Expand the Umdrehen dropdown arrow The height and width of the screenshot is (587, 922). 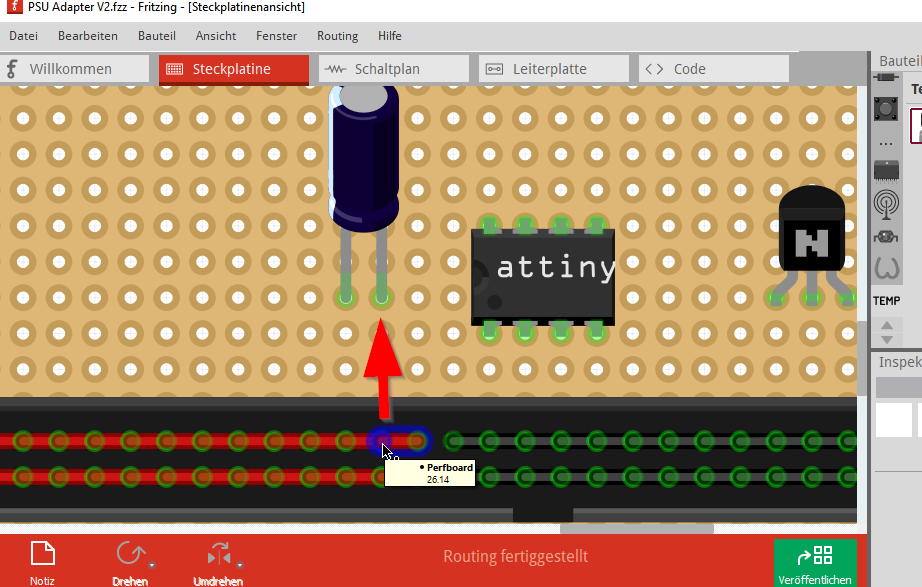tap(240, 565)
